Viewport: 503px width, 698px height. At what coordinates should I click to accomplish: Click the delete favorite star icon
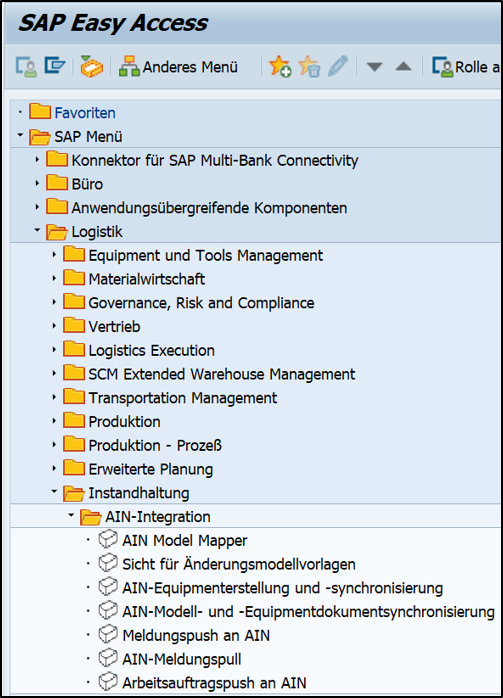(x=309, y=67)
